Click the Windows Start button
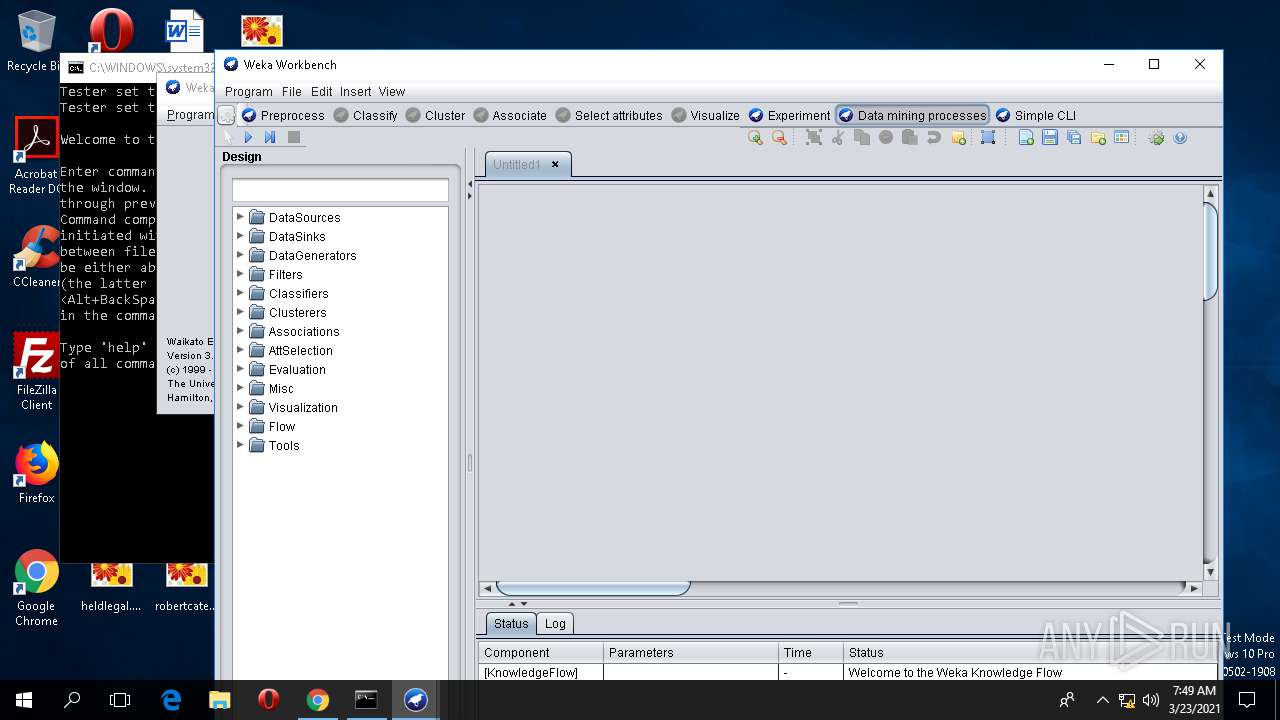 coord(24,699)
